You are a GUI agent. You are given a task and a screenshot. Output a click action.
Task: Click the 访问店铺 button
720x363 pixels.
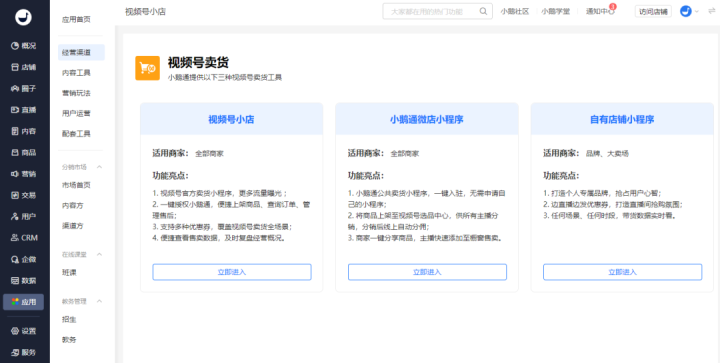click(653, 11)
